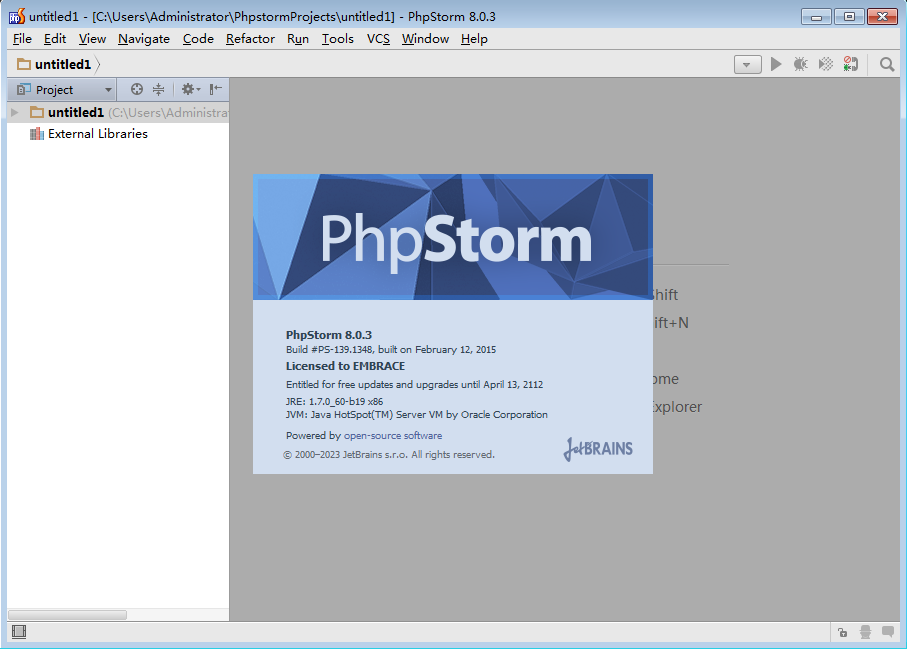Open the Refactor menu
This screenshot has height=649, width=907.
click(x=250, y=39)
